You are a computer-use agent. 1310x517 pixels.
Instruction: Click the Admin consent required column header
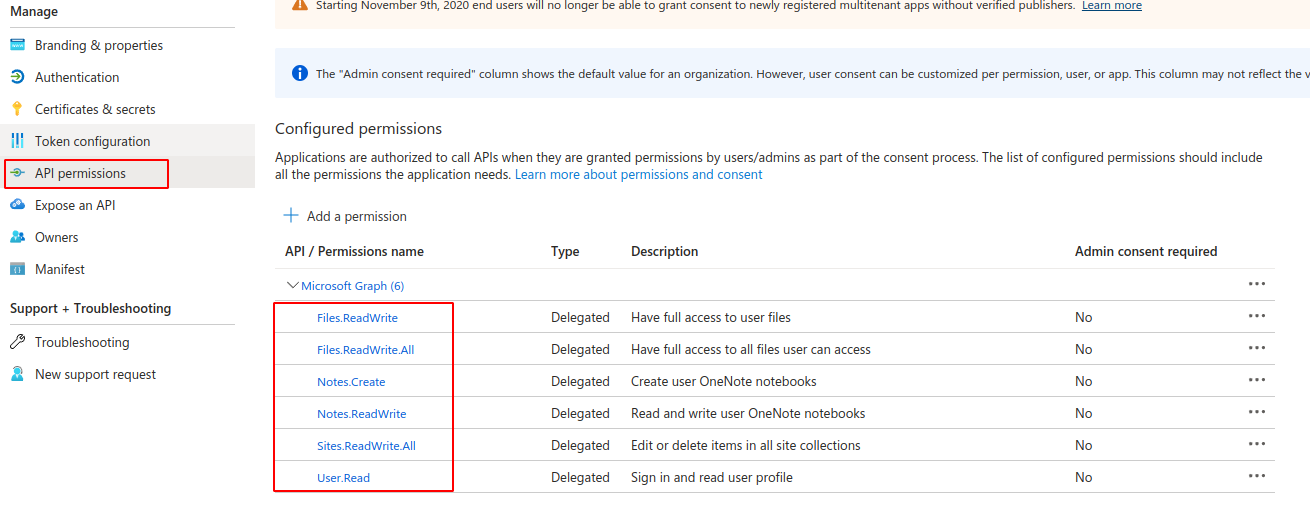click(x=1146, y=251)
